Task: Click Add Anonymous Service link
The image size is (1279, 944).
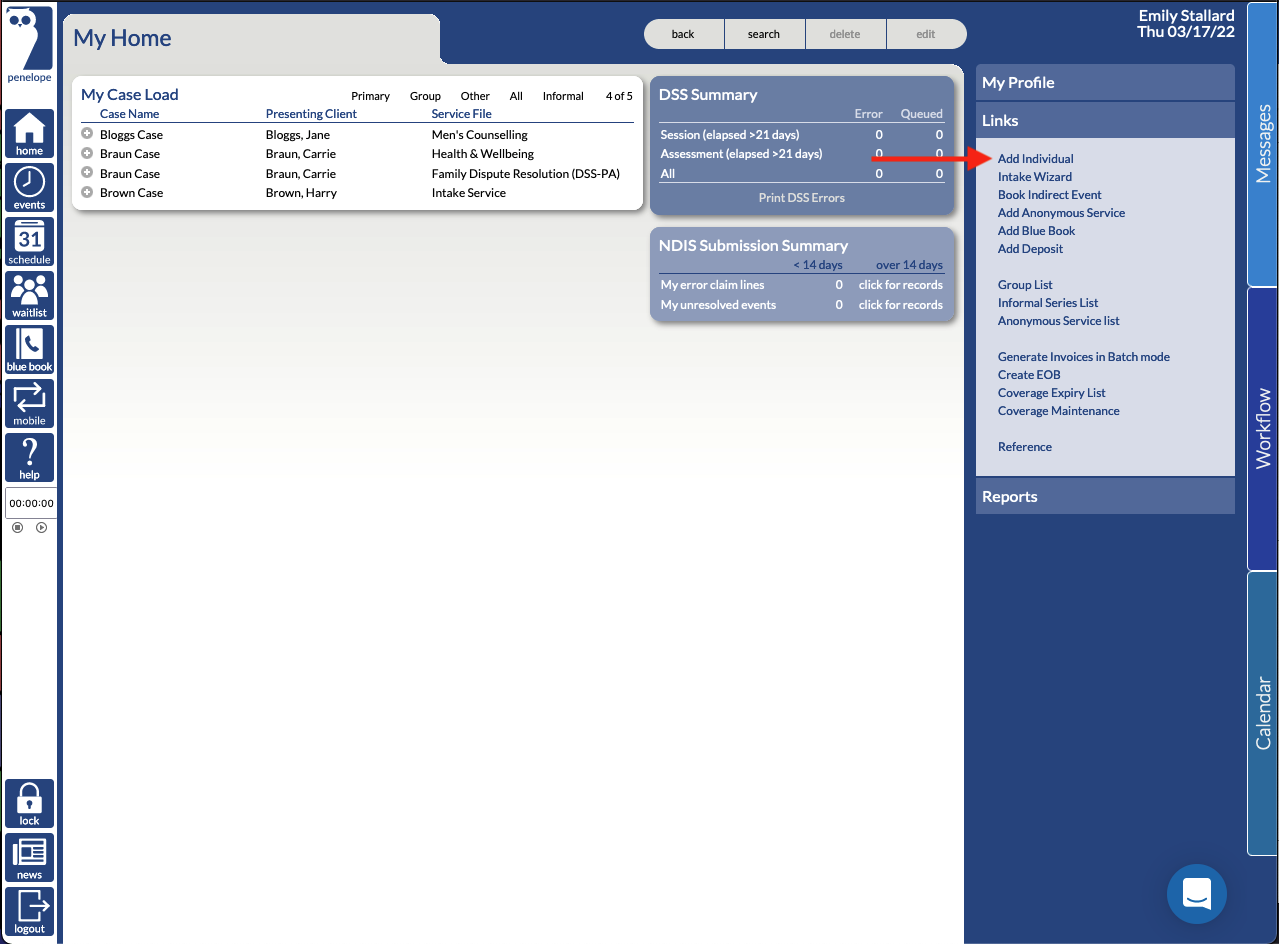Action: pyautogui.click(x=1061, y=213)
